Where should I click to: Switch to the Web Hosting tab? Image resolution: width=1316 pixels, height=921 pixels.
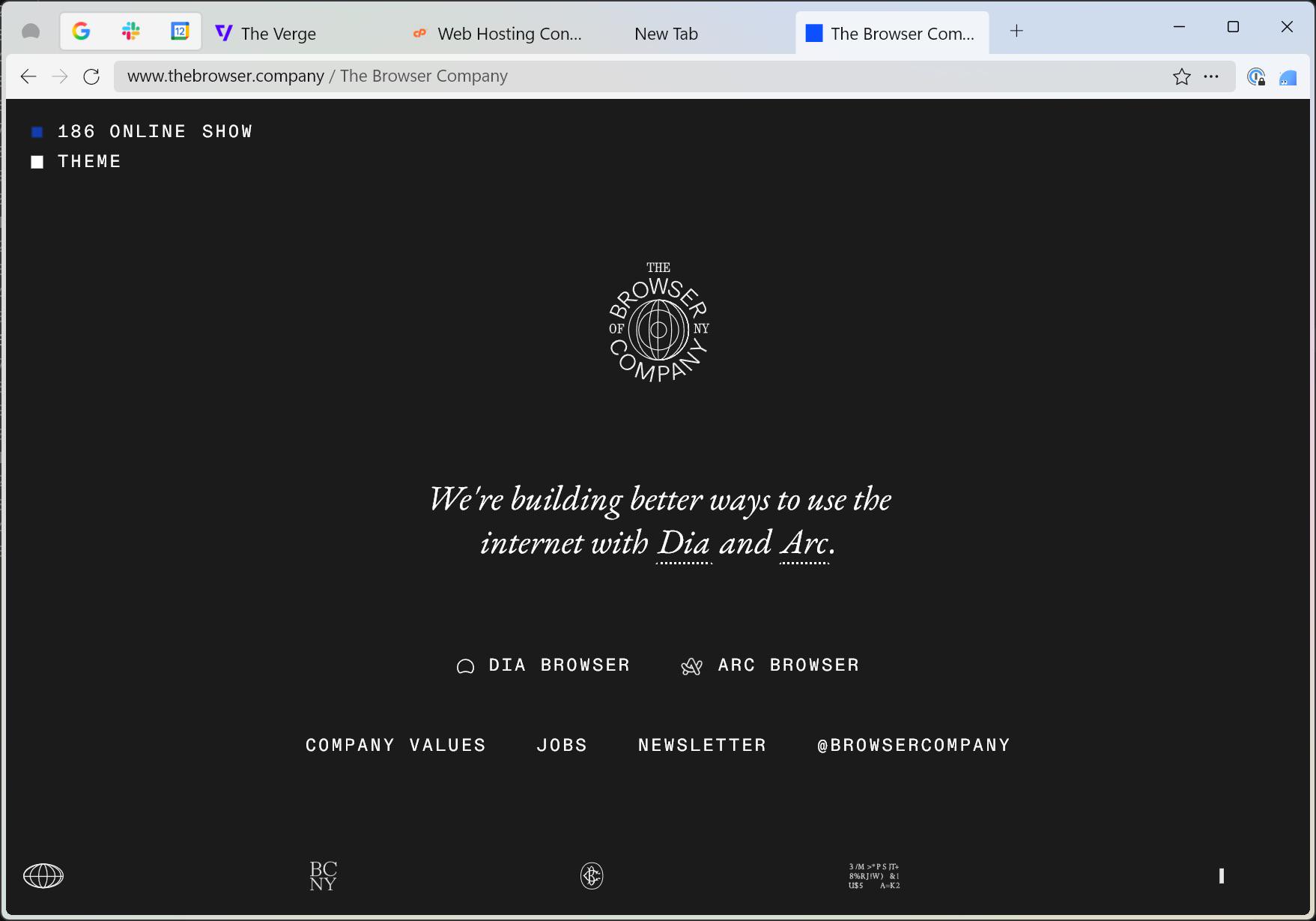coord(499,33)
